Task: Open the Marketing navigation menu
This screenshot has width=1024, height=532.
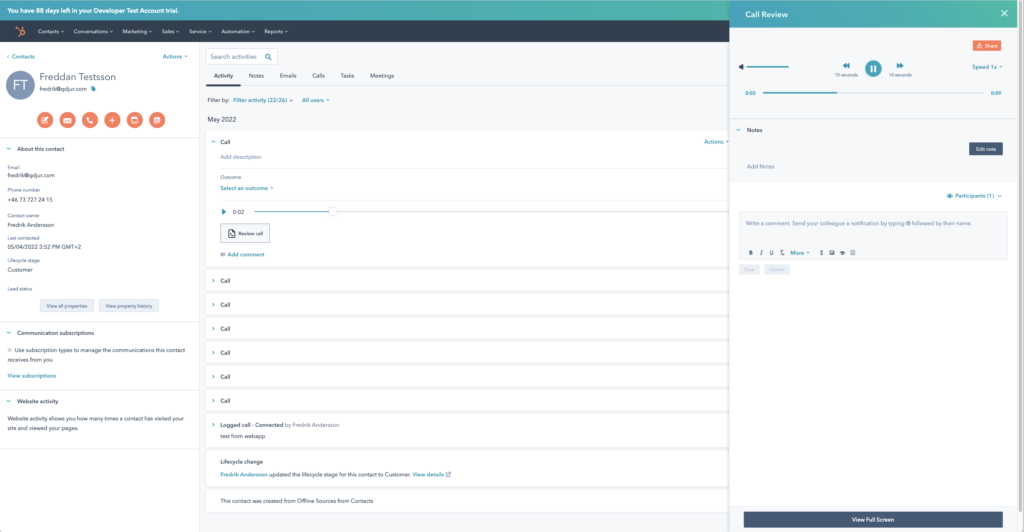Action: 137,31
